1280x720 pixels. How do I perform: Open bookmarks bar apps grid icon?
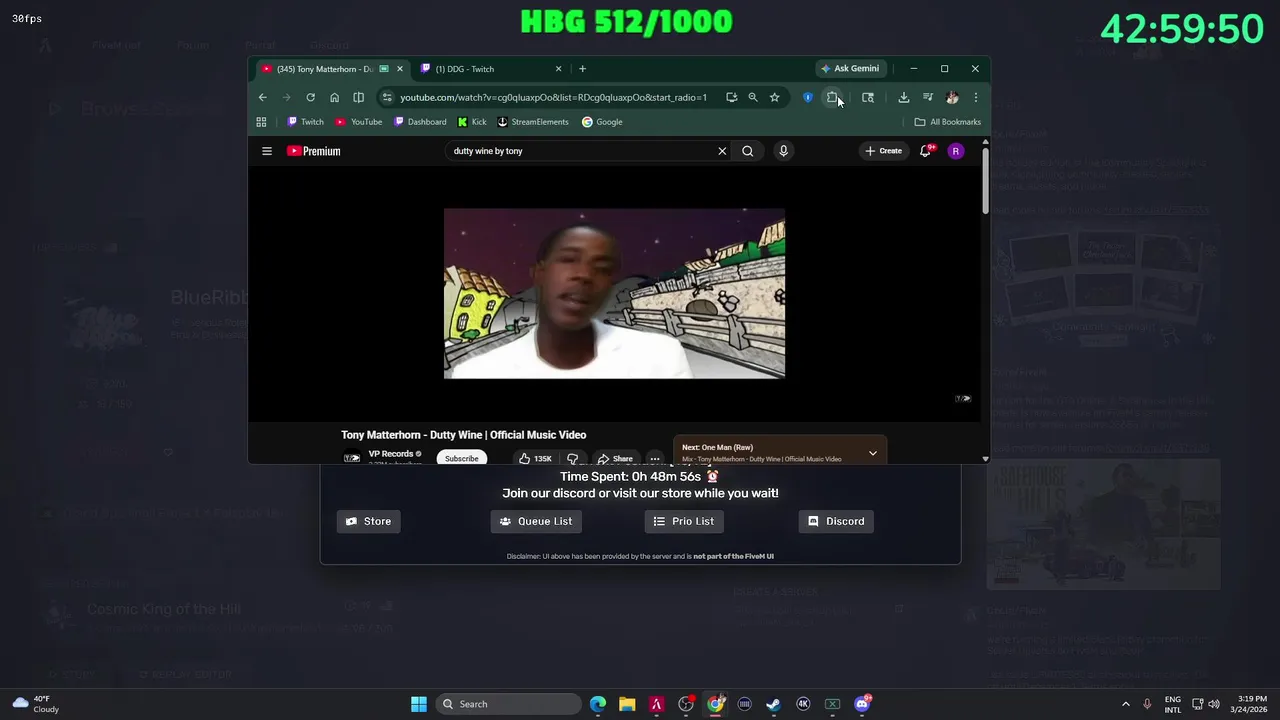[x=261, y=122]
